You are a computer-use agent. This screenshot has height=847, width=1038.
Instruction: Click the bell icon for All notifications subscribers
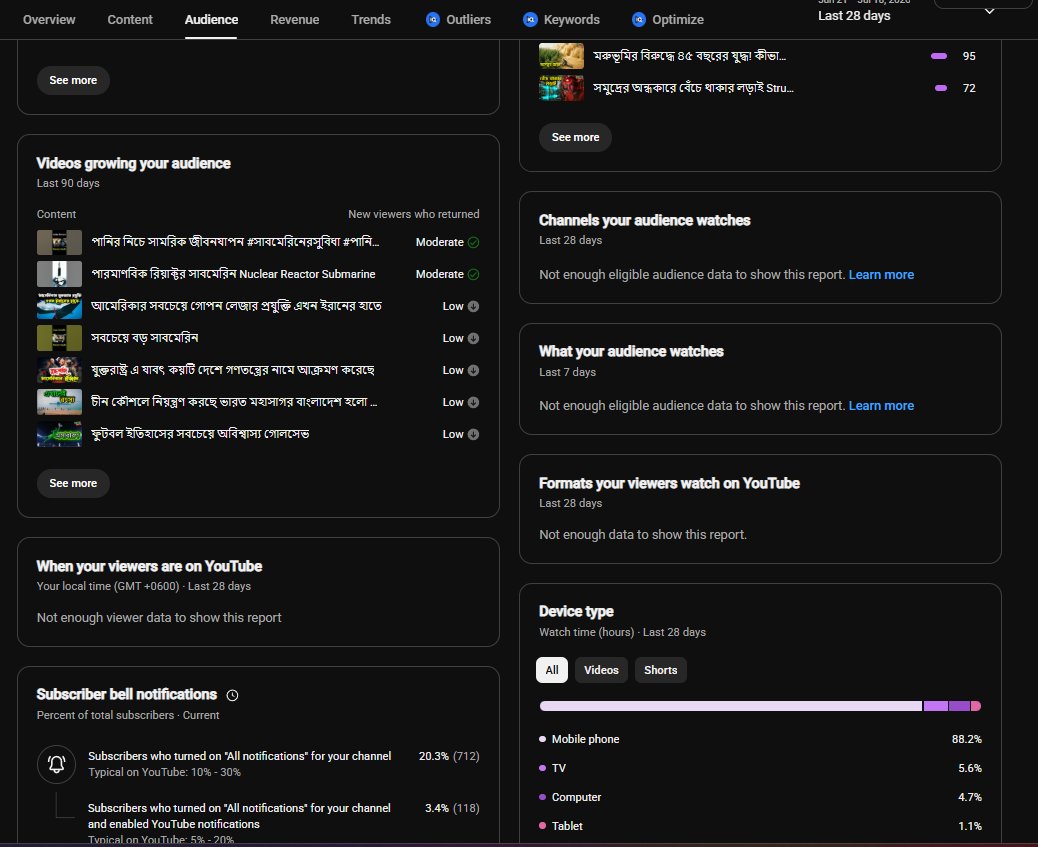click(56, 764)
